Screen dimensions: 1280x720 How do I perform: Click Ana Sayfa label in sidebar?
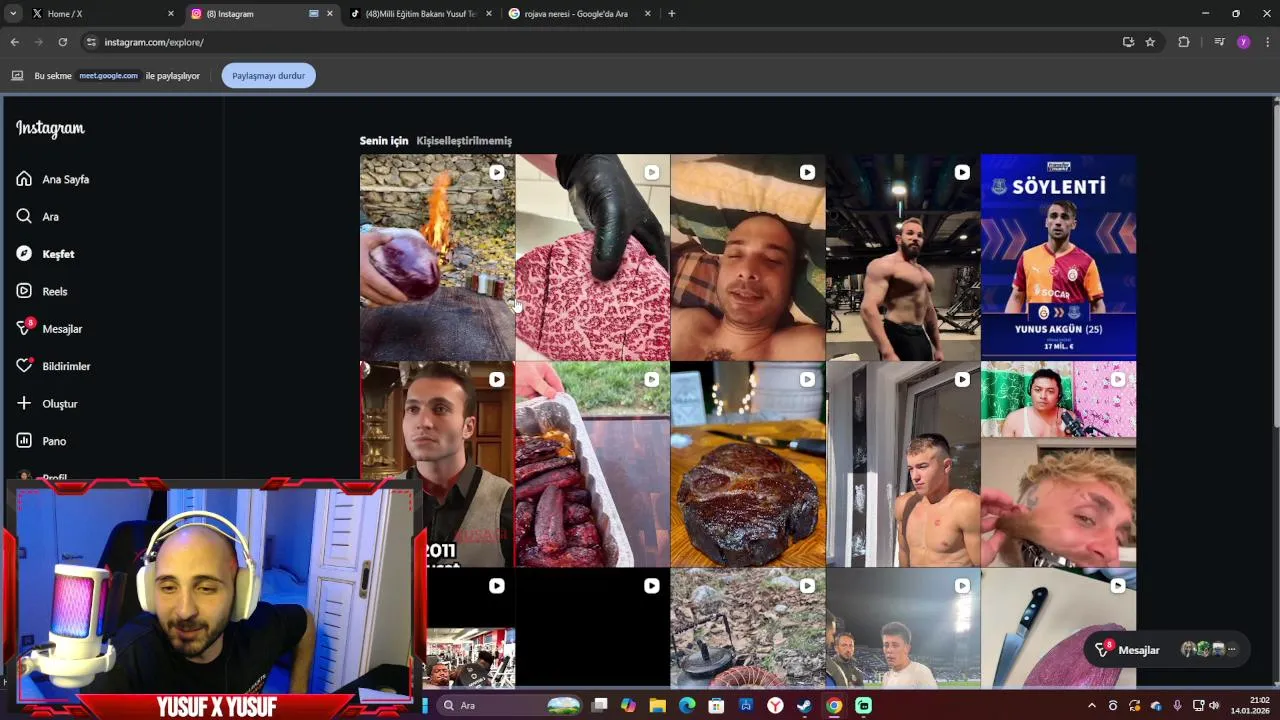point(66,179)
